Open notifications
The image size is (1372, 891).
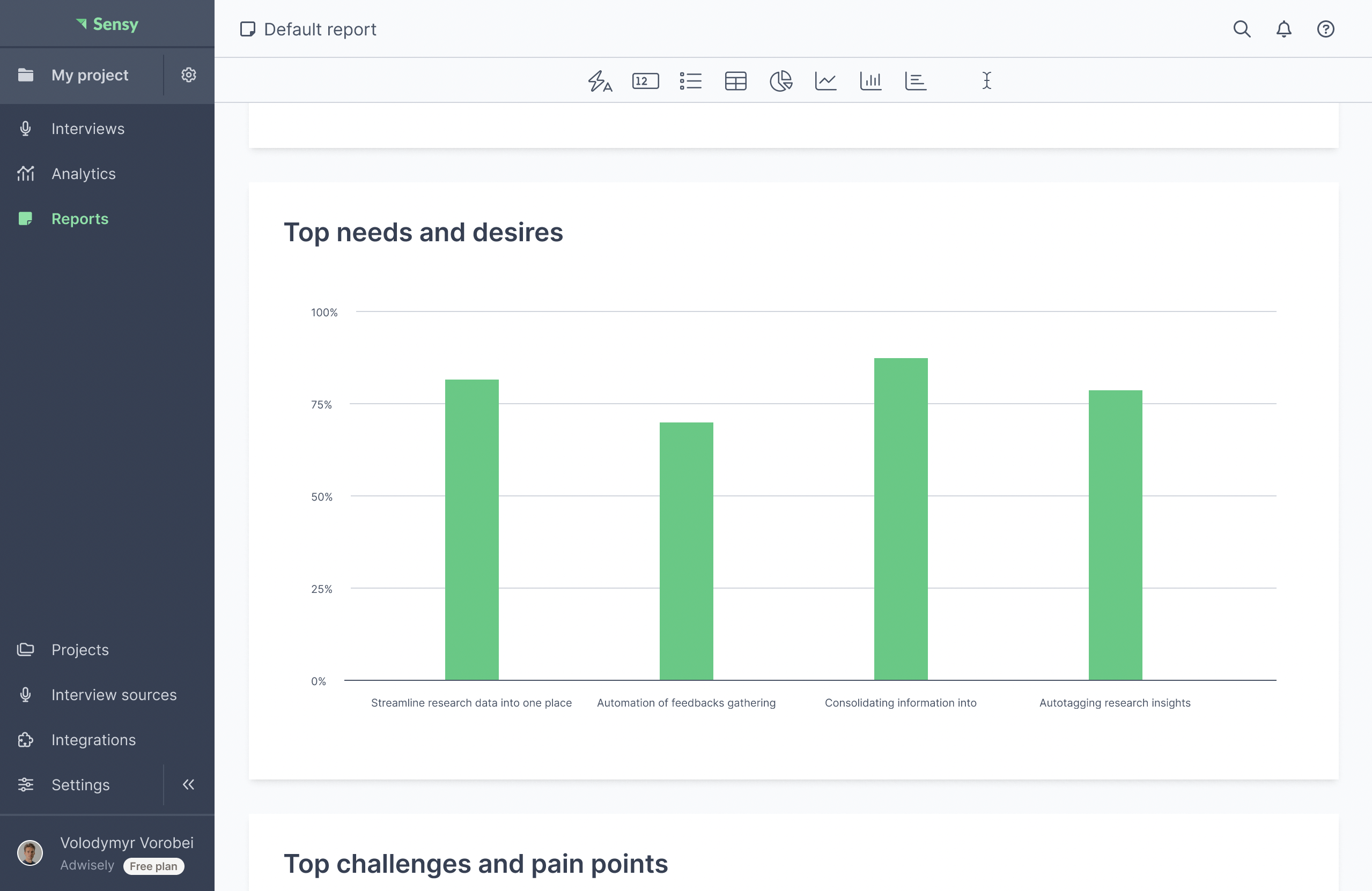(x=1284, y=29)
